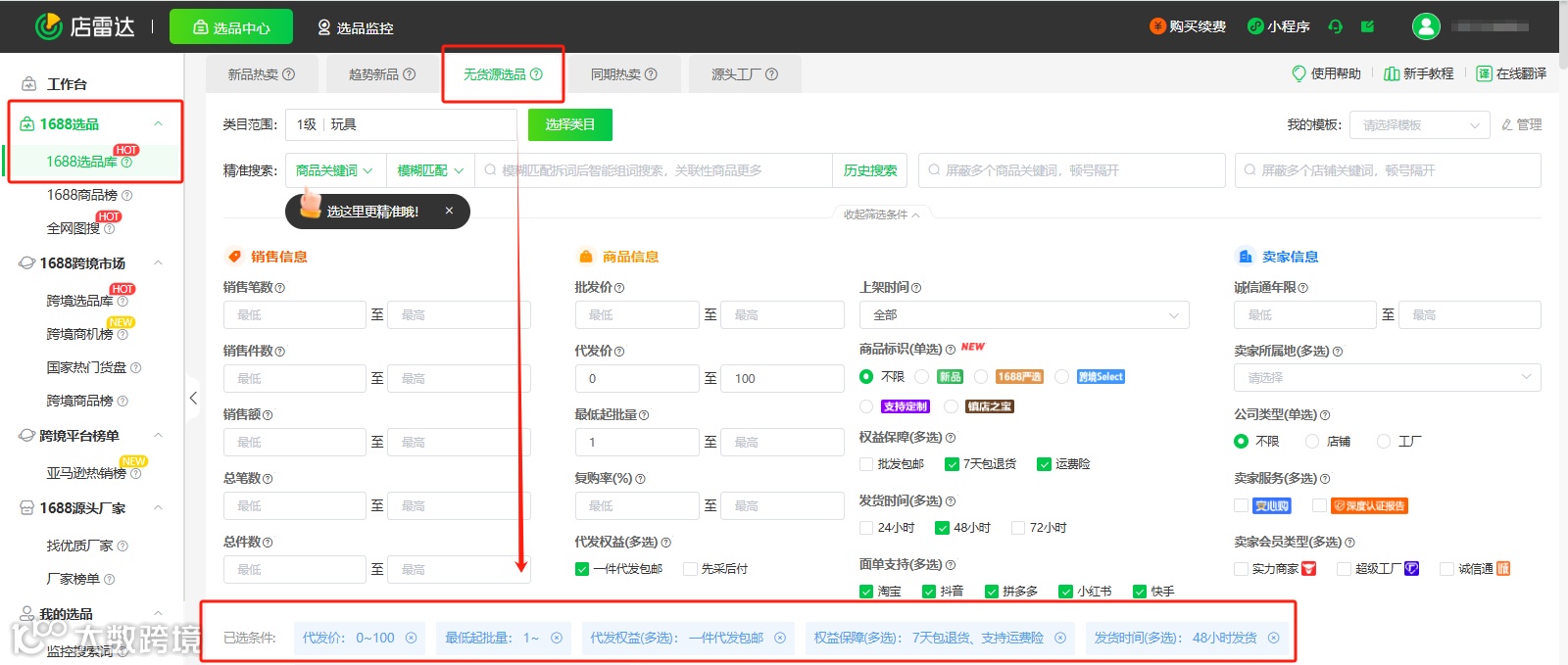The height and width of the screenshot is (665, 1568).
Task: Click help icon beside 趋势新品 tab
Action: 410,74
